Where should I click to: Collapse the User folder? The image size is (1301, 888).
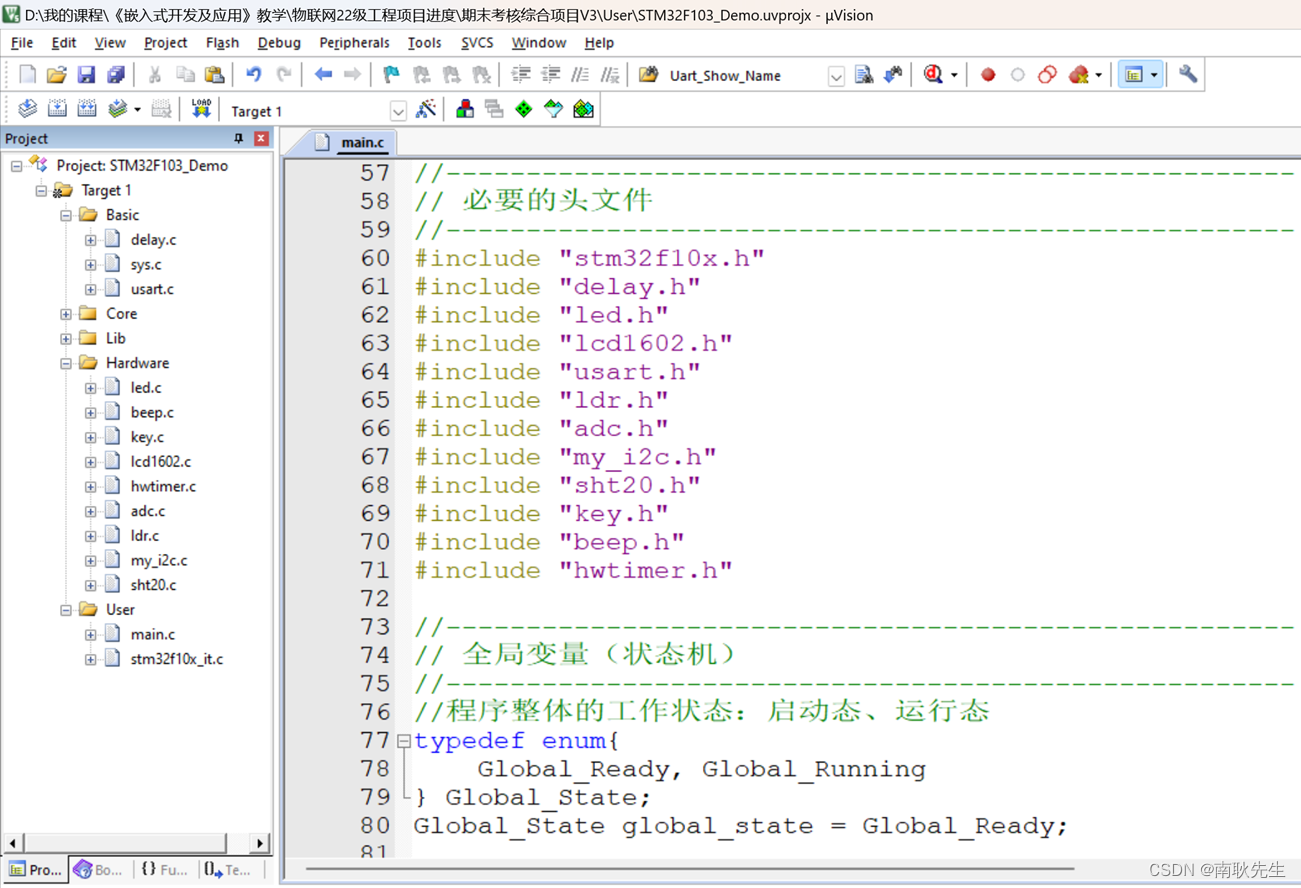point(66,610)
